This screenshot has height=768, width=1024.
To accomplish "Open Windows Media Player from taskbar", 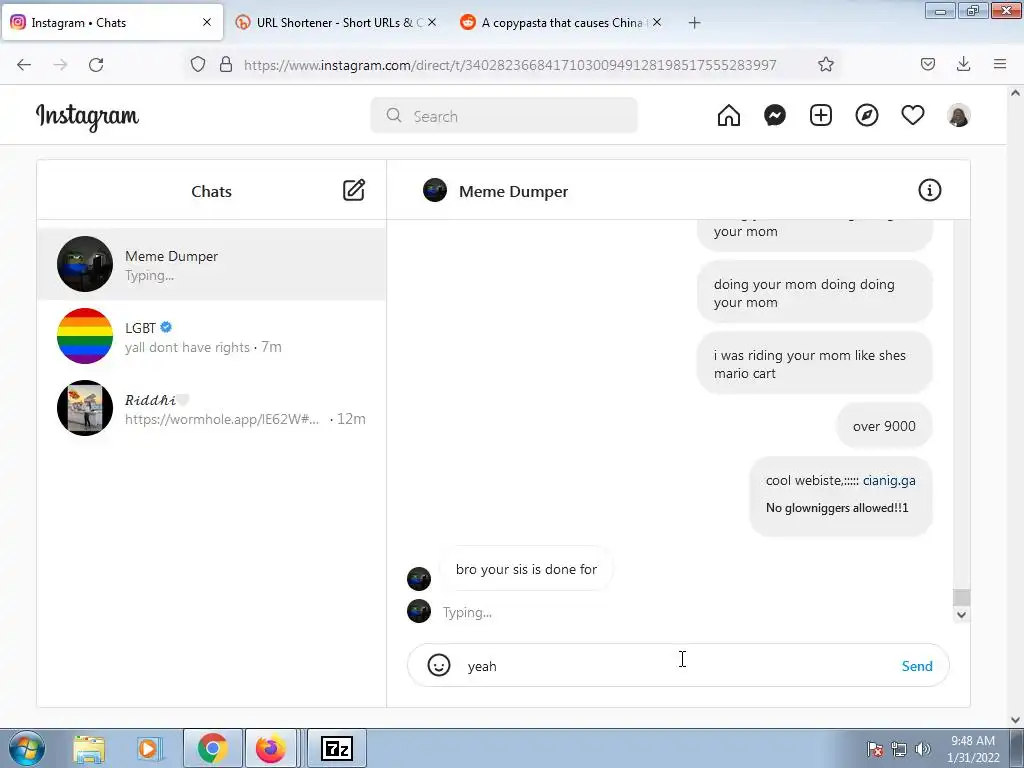I will point(148,749).
